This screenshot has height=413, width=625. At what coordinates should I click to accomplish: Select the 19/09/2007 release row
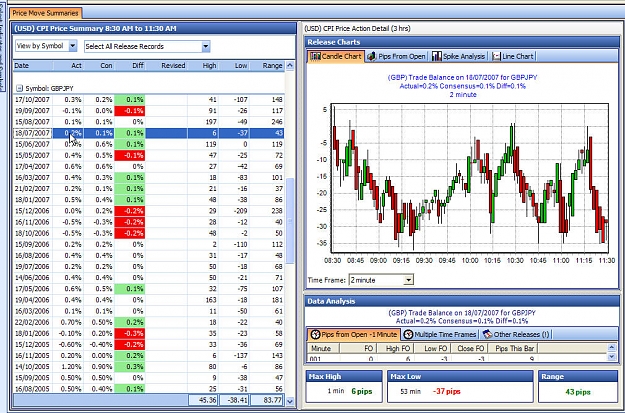[x=149, y=110]
